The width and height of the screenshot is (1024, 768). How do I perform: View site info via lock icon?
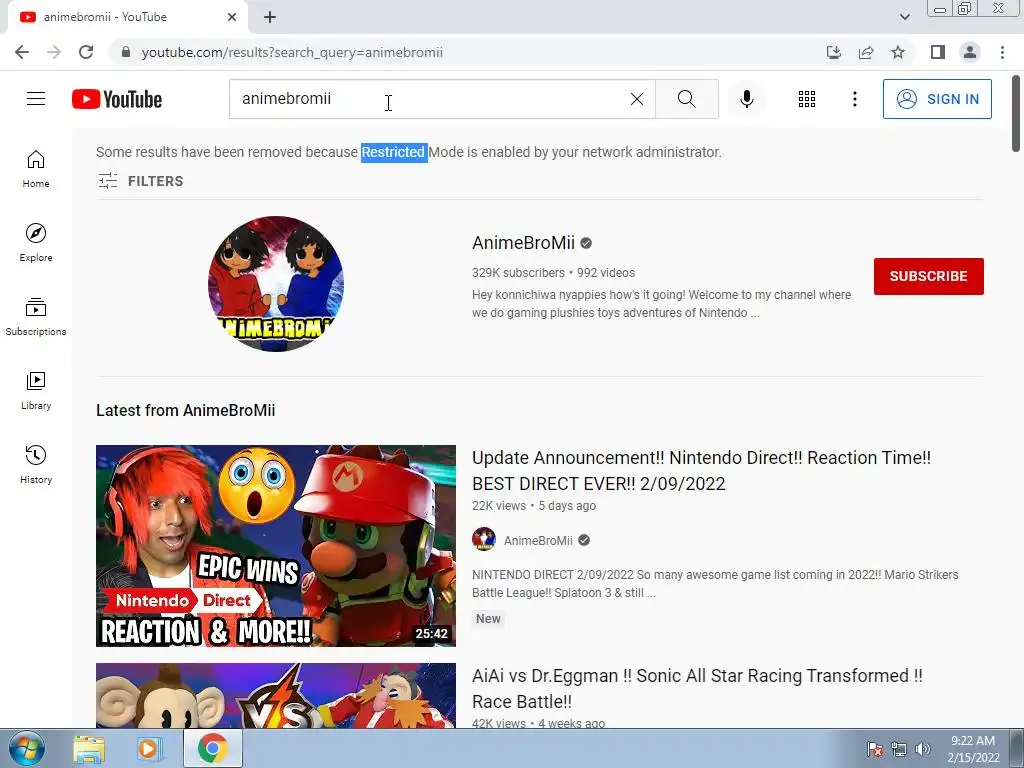point(126,52)
